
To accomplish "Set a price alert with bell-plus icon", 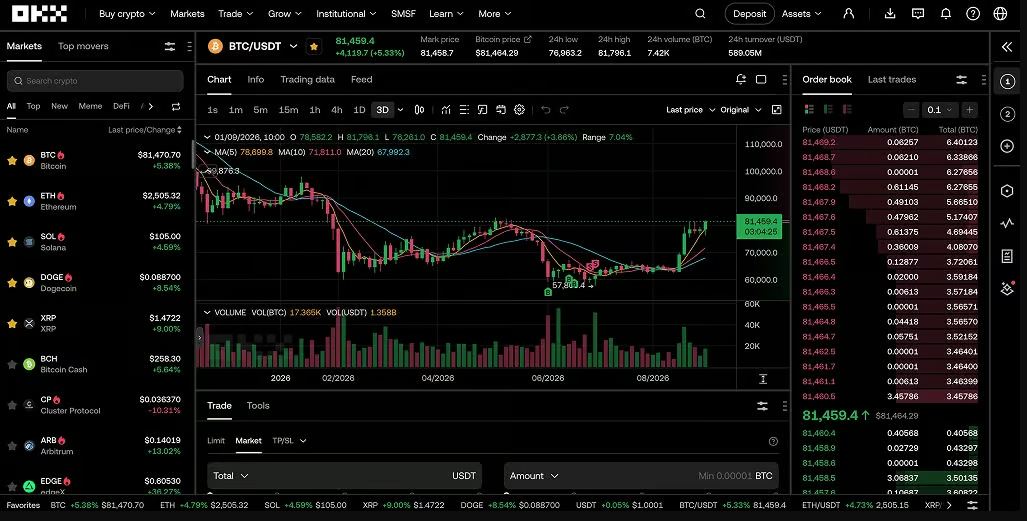I will 741,79.
